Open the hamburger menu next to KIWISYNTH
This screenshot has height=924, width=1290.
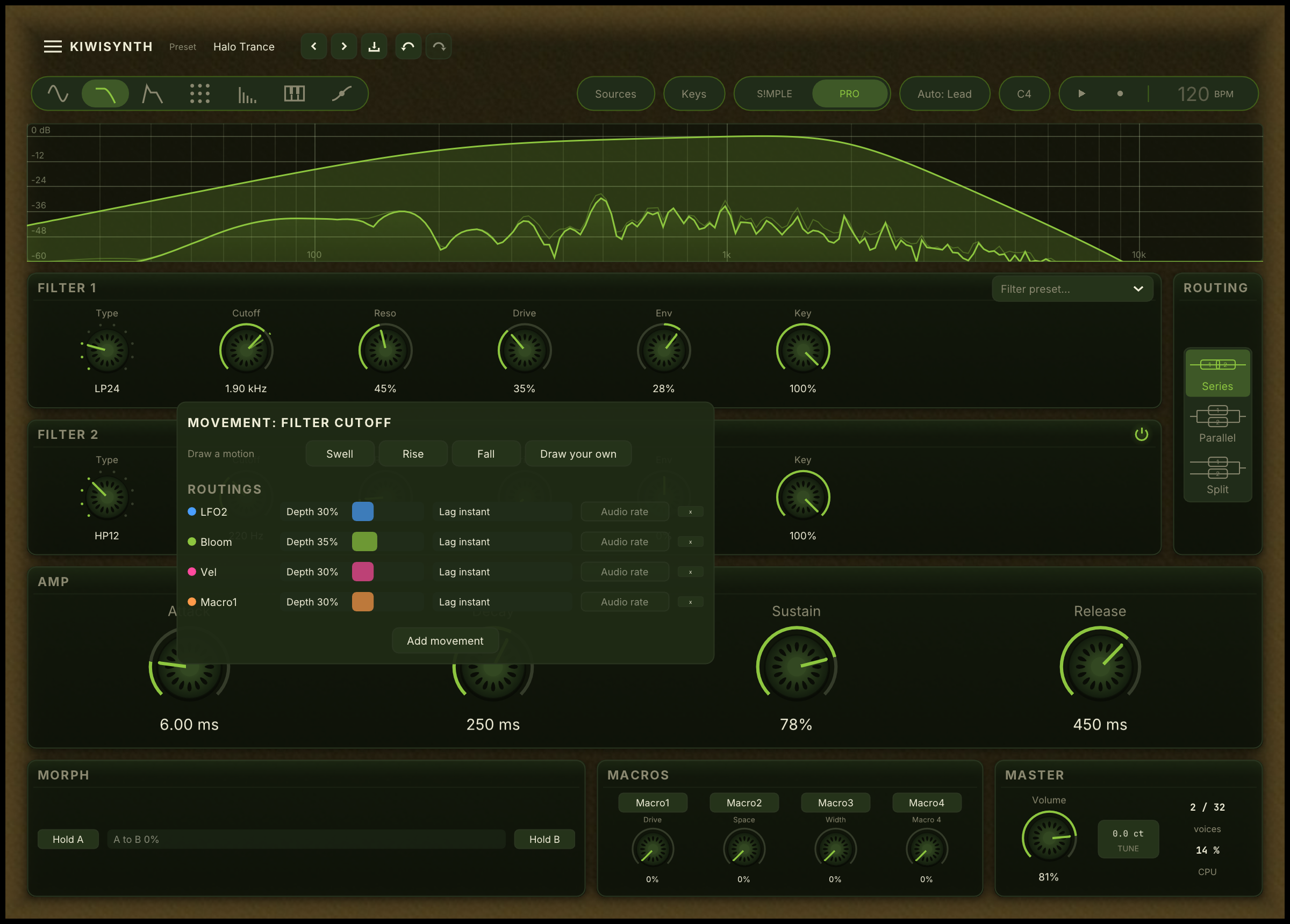52,47
